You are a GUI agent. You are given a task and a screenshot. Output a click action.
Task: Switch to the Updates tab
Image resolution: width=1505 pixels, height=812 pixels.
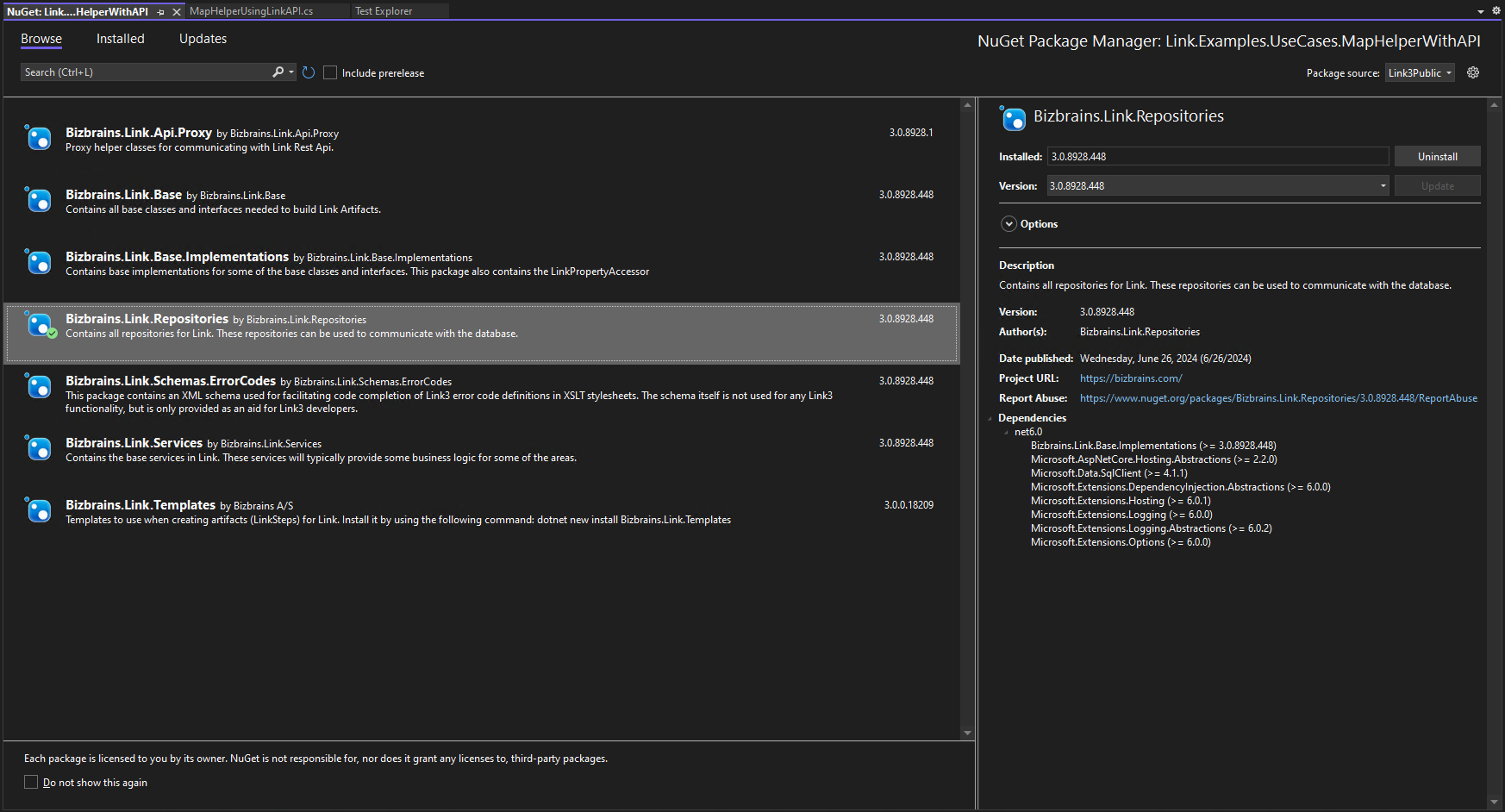(x=203, y=38)
